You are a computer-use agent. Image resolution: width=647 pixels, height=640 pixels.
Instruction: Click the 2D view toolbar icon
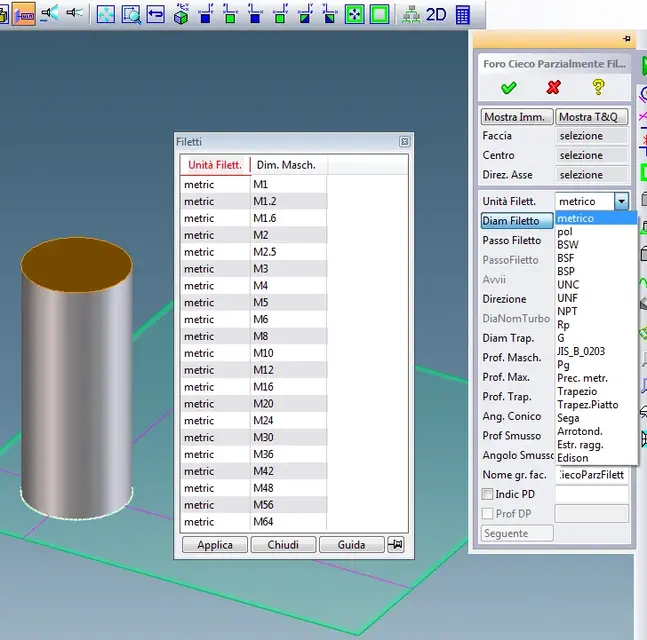click(436, 15)
